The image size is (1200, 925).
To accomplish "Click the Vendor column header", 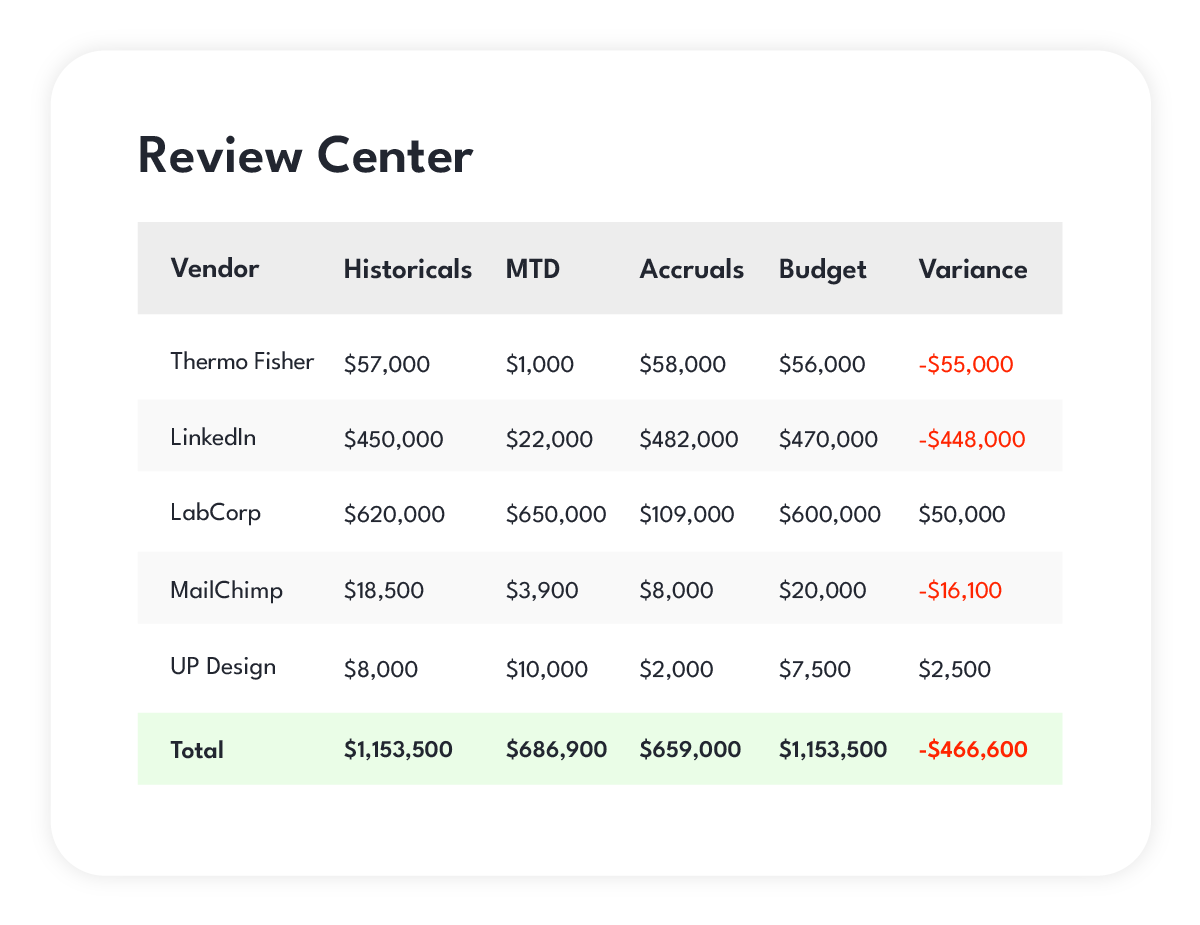I will click(215, 269).
